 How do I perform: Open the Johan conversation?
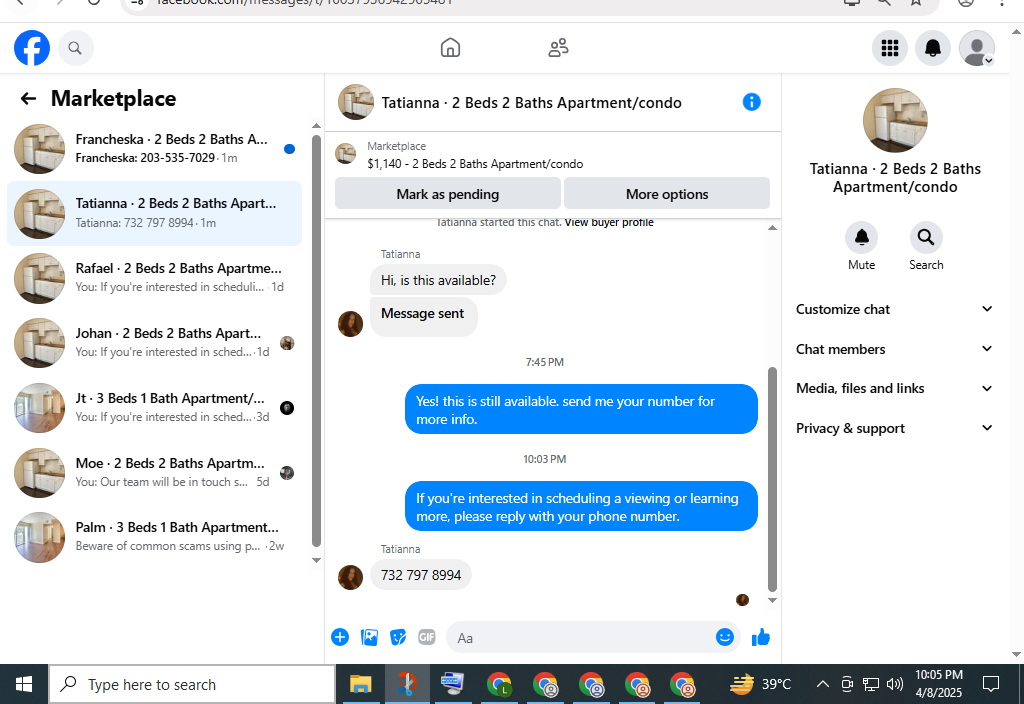coord(155,343)
